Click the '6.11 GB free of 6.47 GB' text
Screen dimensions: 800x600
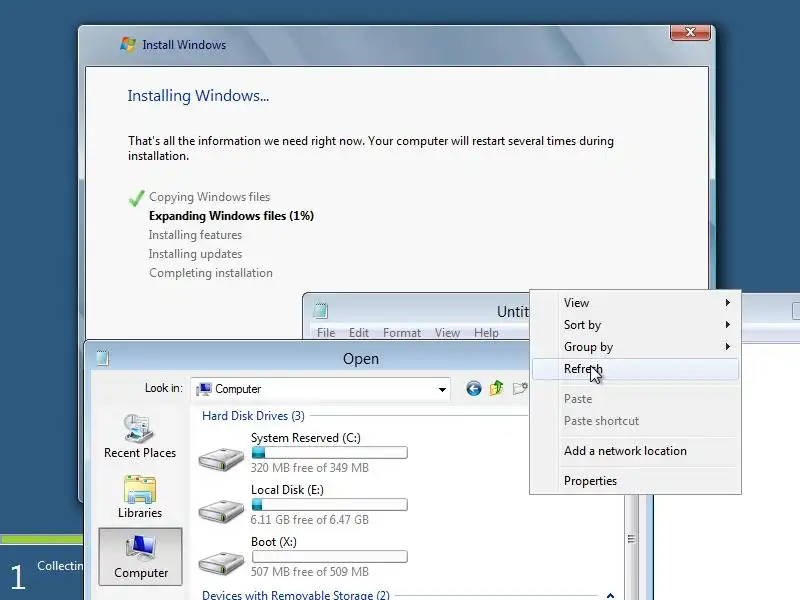[310, 520]
